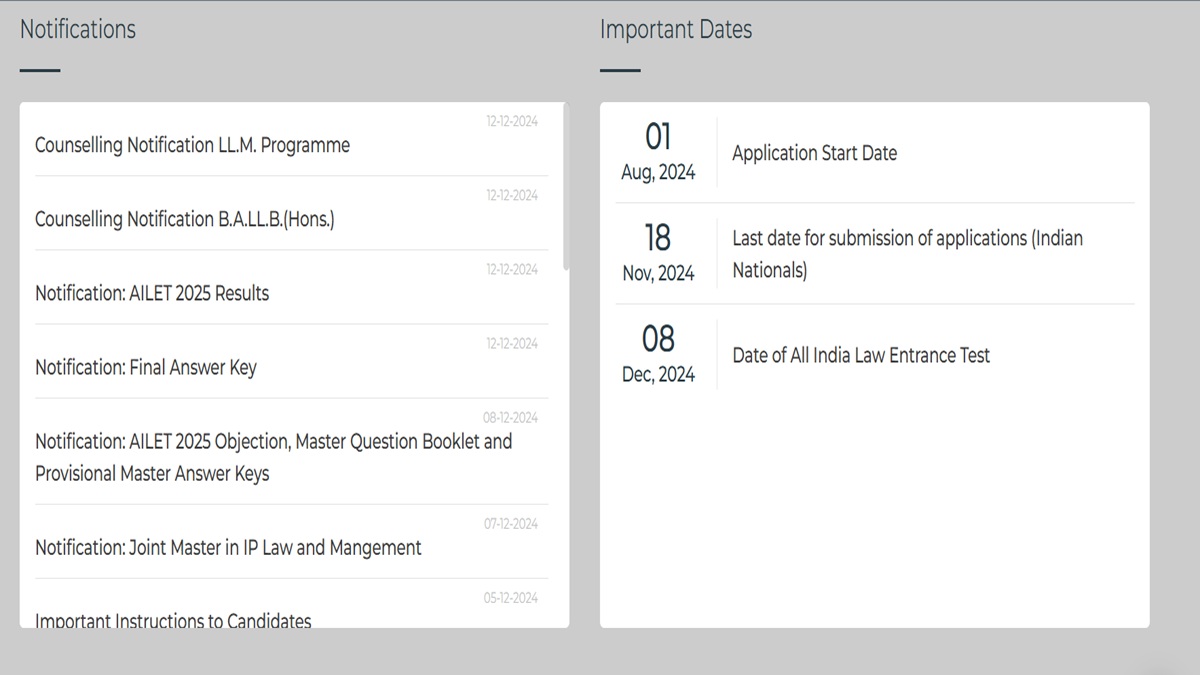Open Joint Master in IP Law notification
The height and width of the screenshot is (675, 1200).
(228, 547)
